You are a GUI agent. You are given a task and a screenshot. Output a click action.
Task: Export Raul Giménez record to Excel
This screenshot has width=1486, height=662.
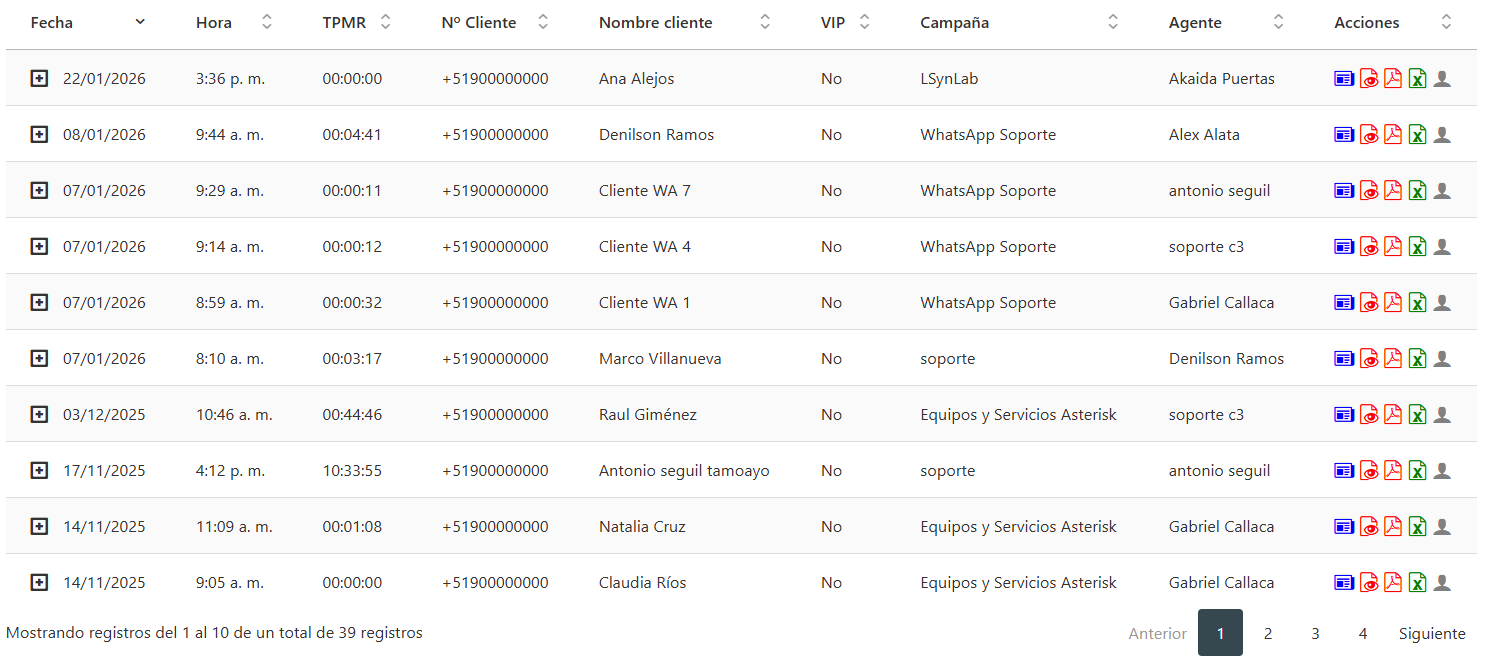pos(1417,415)
